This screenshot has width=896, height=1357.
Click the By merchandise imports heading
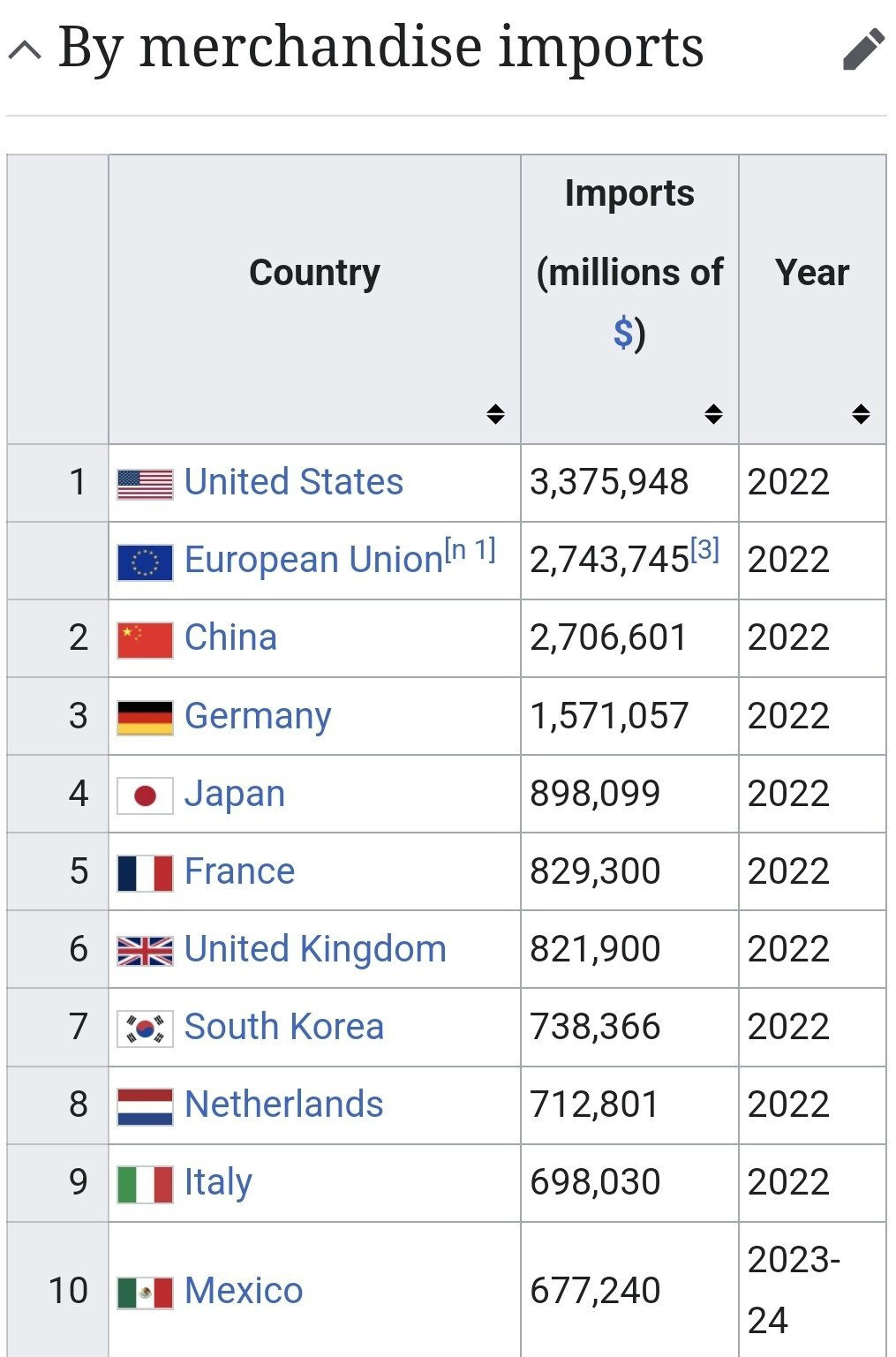[380, 48]
